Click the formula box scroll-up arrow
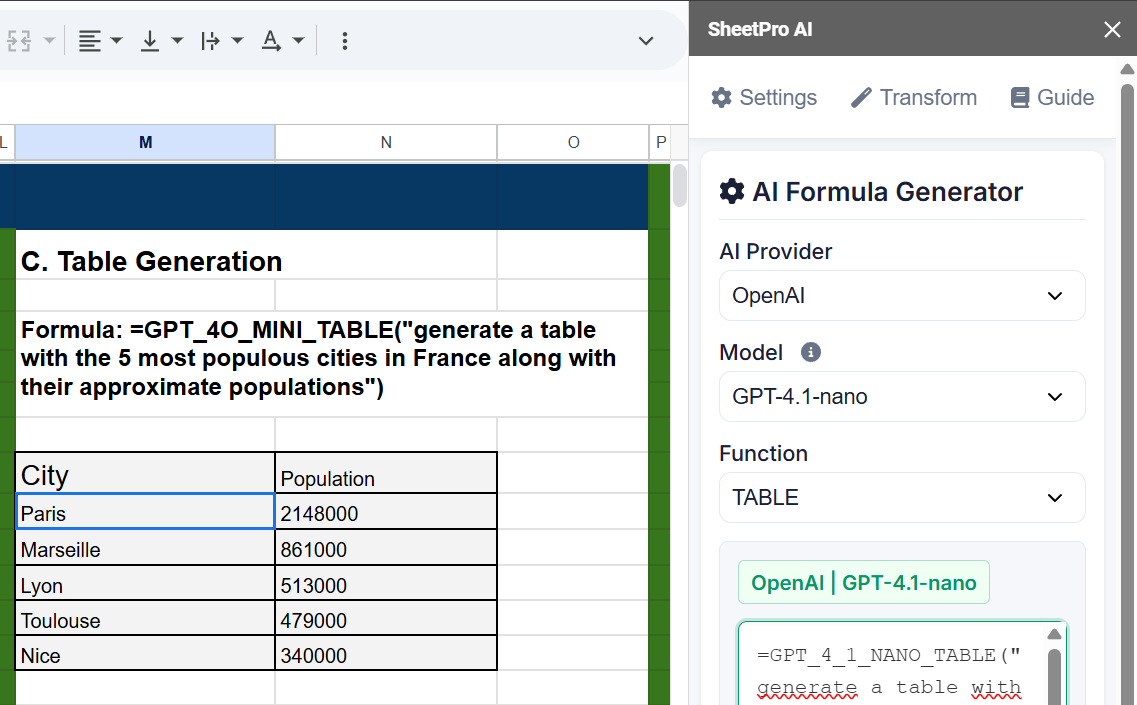The width and height of the screenshot is (1137, 705). click(1054, 634)
